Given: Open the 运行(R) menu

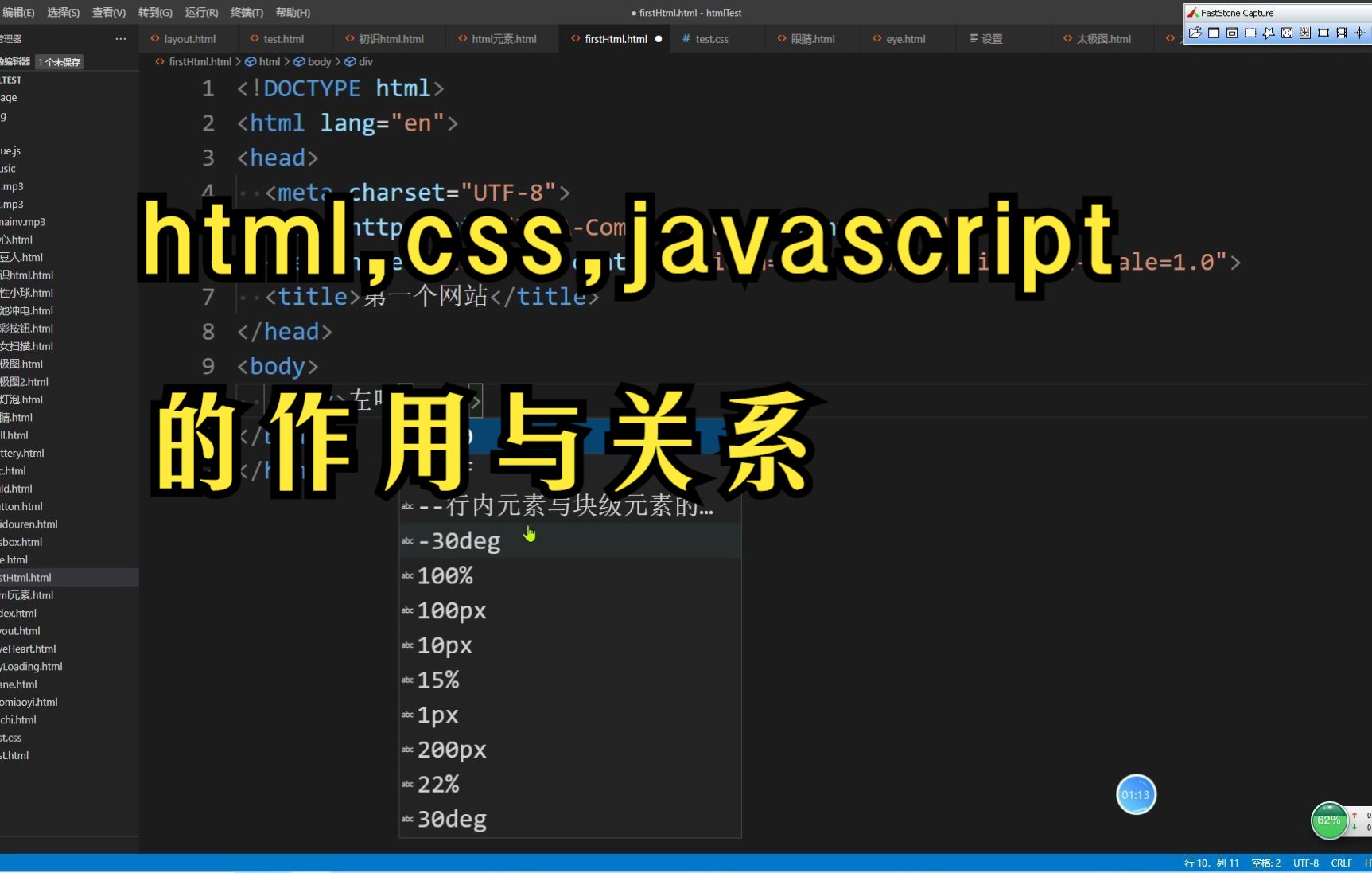Looking at the screenshot, I should pos(201,13).
